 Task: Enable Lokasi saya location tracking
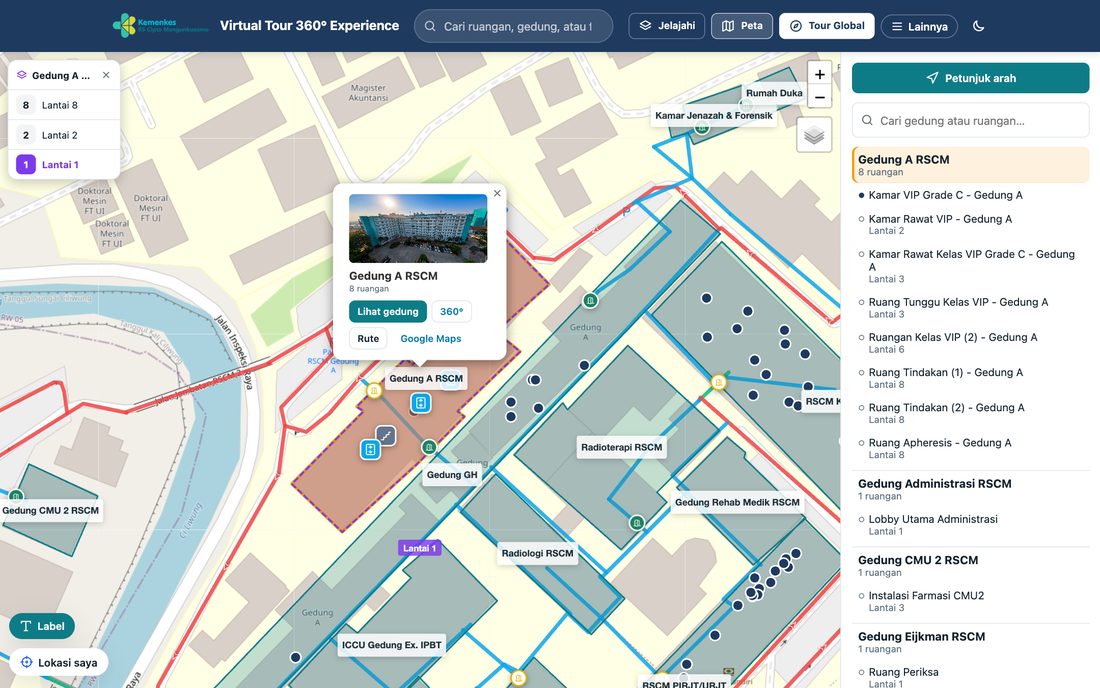pos(59,663)
